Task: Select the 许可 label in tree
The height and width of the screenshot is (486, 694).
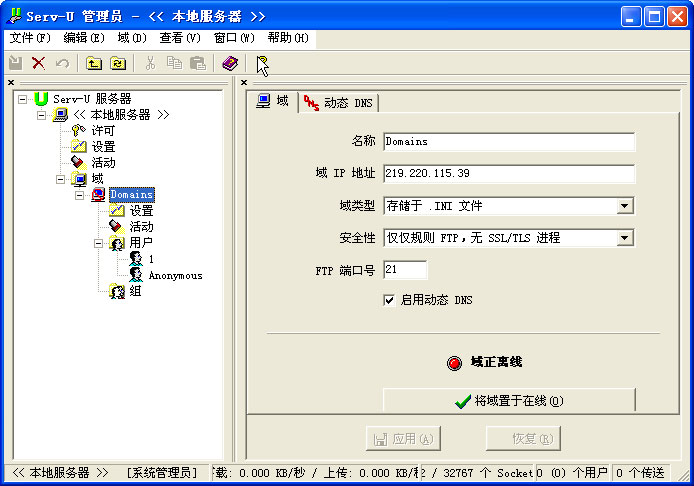Action: click(103, 131)
